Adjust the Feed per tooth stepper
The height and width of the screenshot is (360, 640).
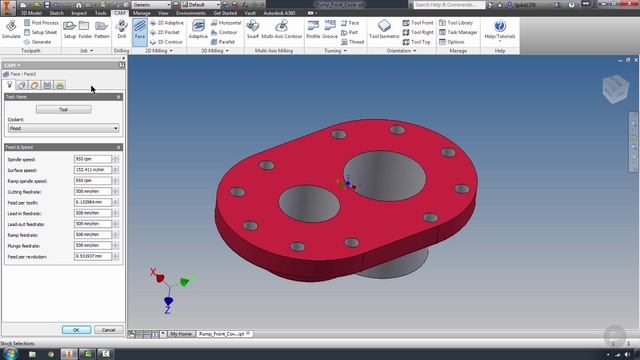[x=116, y=202]
